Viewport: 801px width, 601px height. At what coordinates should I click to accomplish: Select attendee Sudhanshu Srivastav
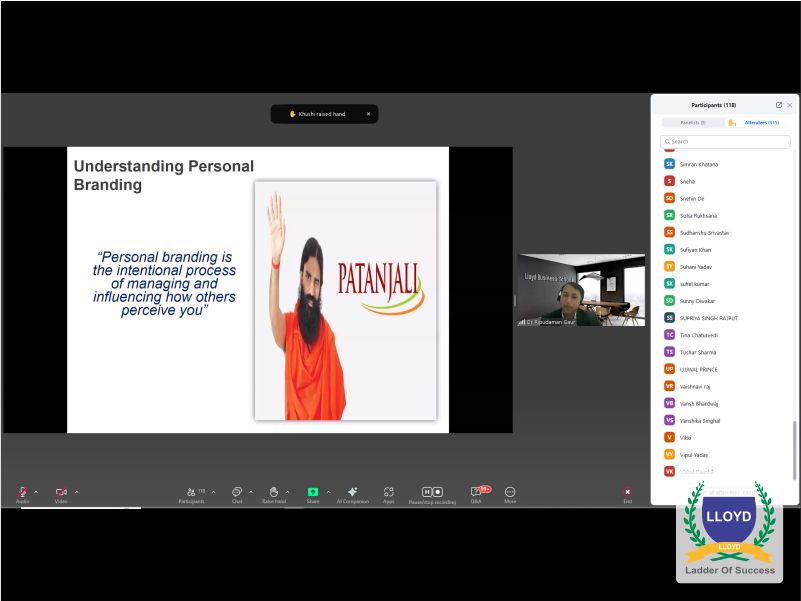tap(725, 233)
